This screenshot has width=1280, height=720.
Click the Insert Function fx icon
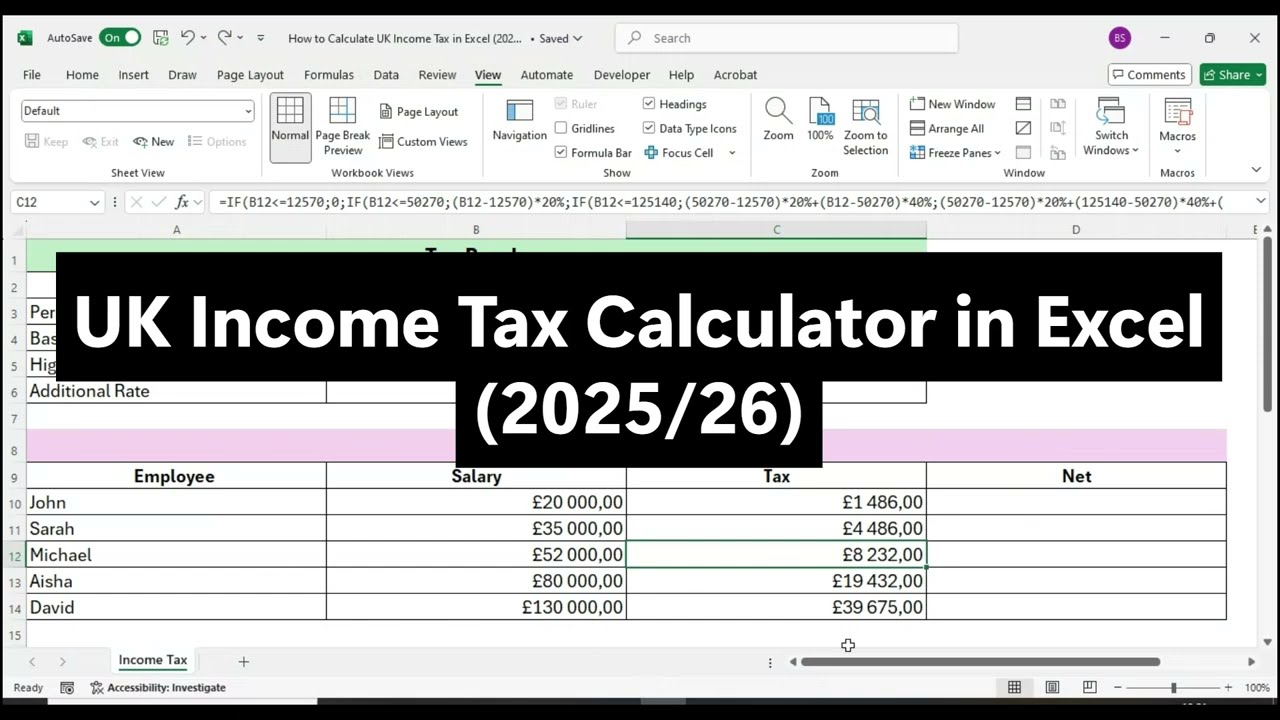(x=182, y=202)
